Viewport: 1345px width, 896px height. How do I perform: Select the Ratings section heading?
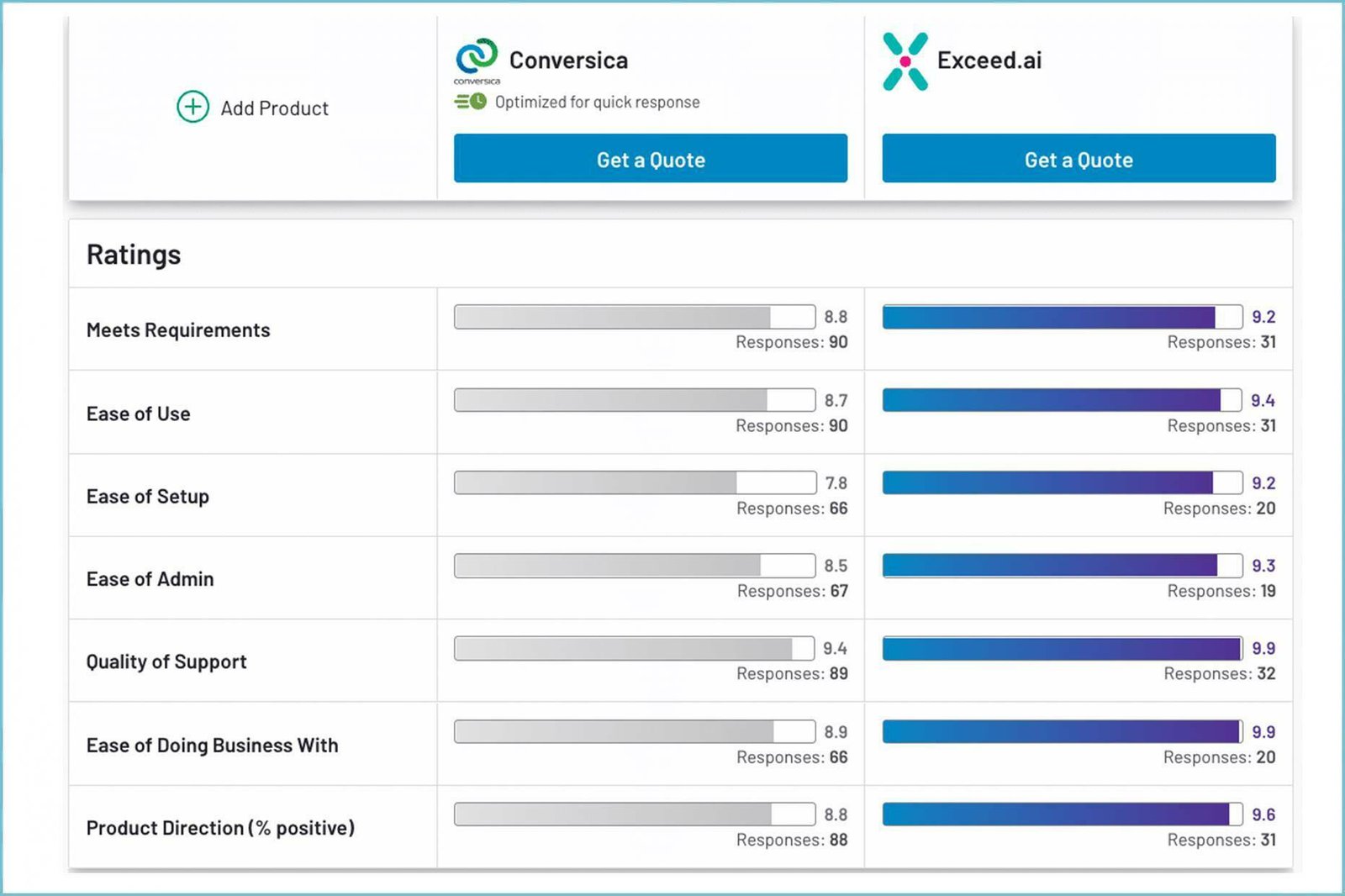tap(134, 255)
